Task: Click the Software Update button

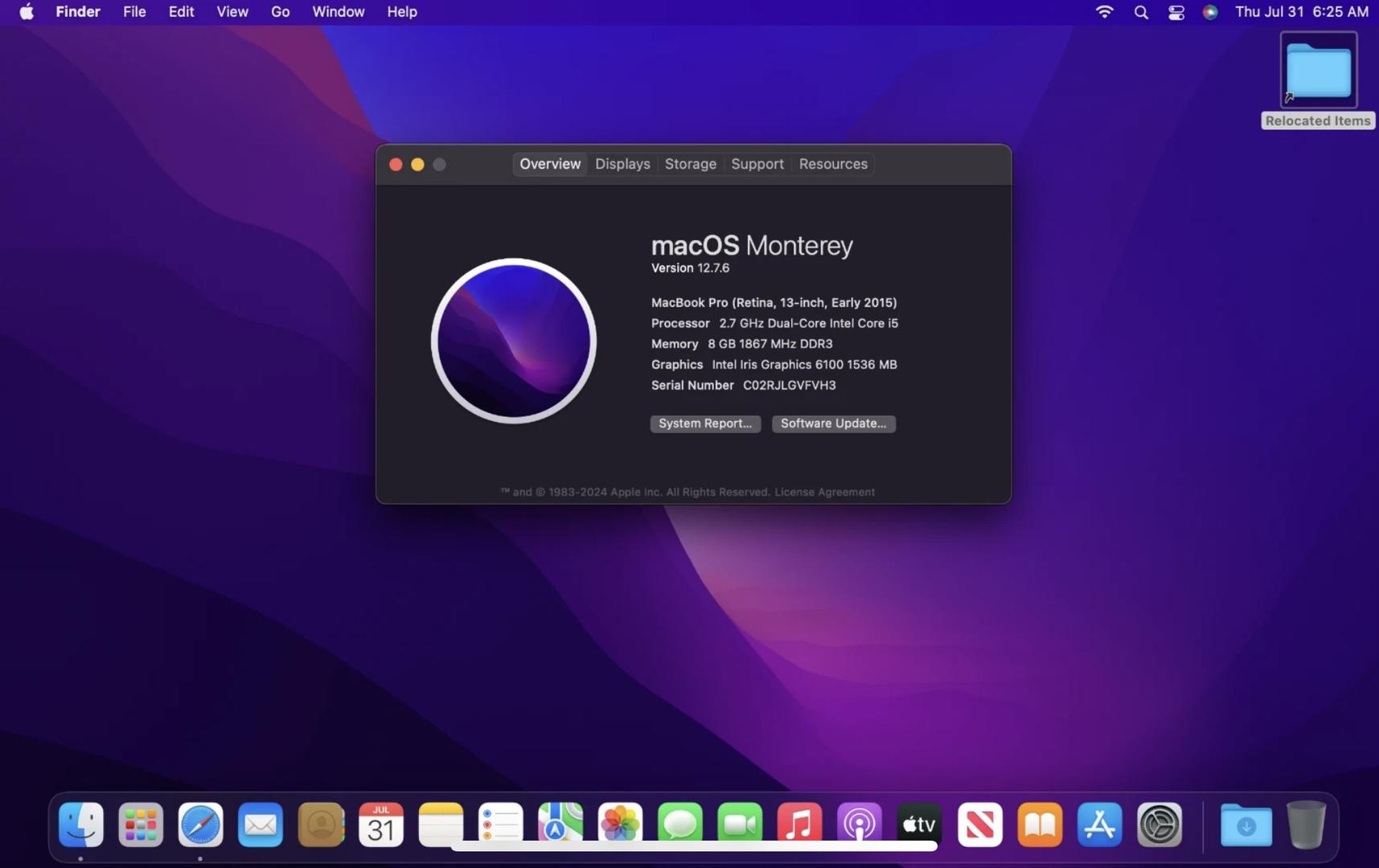Action: point(834,424)
